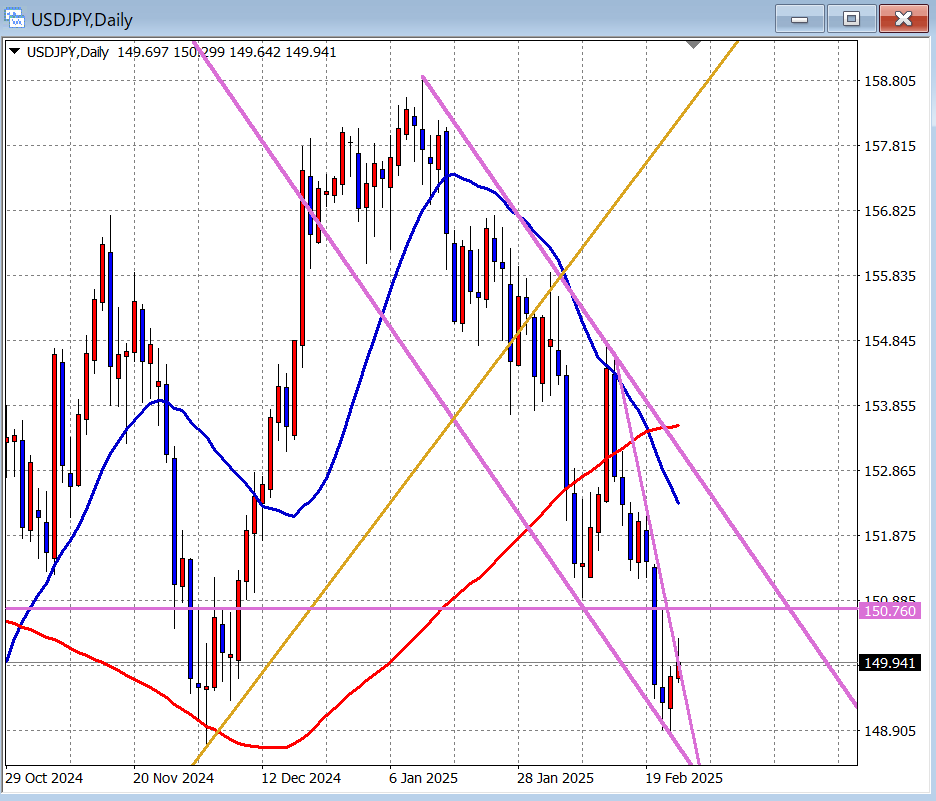The height and width of the screenshot is (801, 936).
Task: Click the pink 150.760 price label
Action: click(889, 611)
